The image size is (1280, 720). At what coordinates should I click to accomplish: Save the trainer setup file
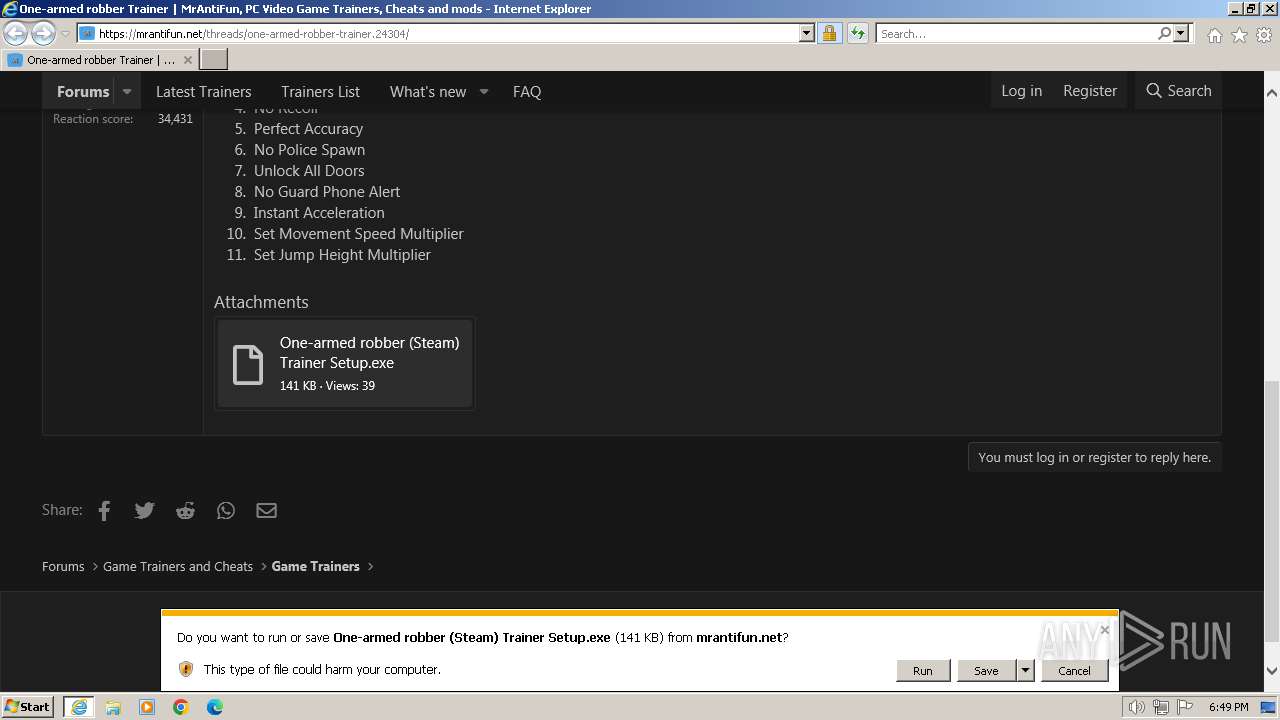pos(986,671)
